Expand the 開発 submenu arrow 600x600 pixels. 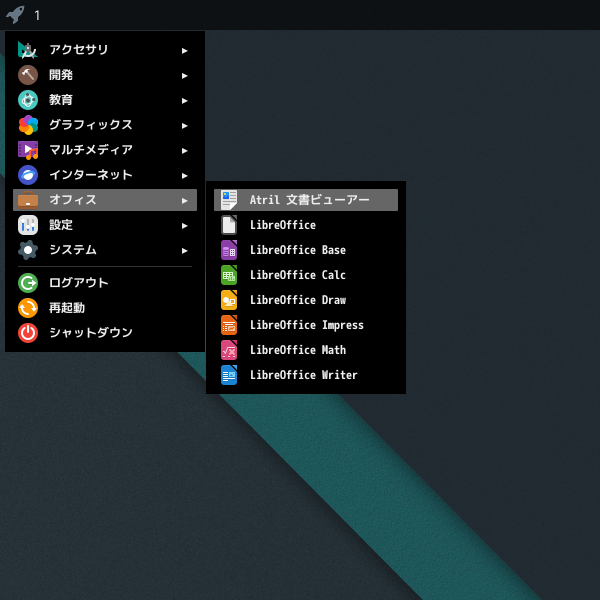184,76
